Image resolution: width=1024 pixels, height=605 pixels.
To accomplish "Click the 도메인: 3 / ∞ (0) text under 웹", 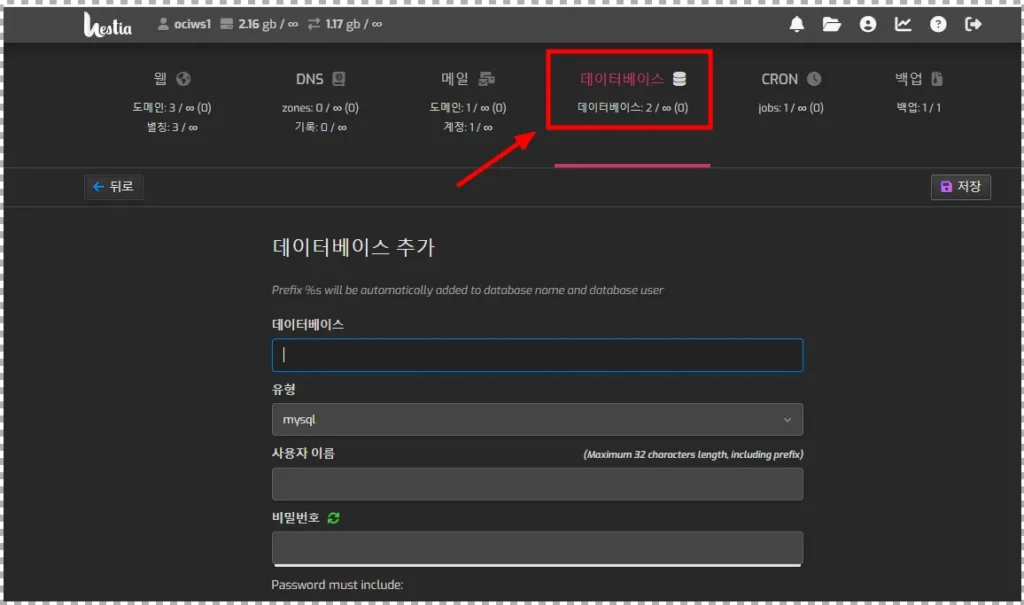I will tap(172, 108).
